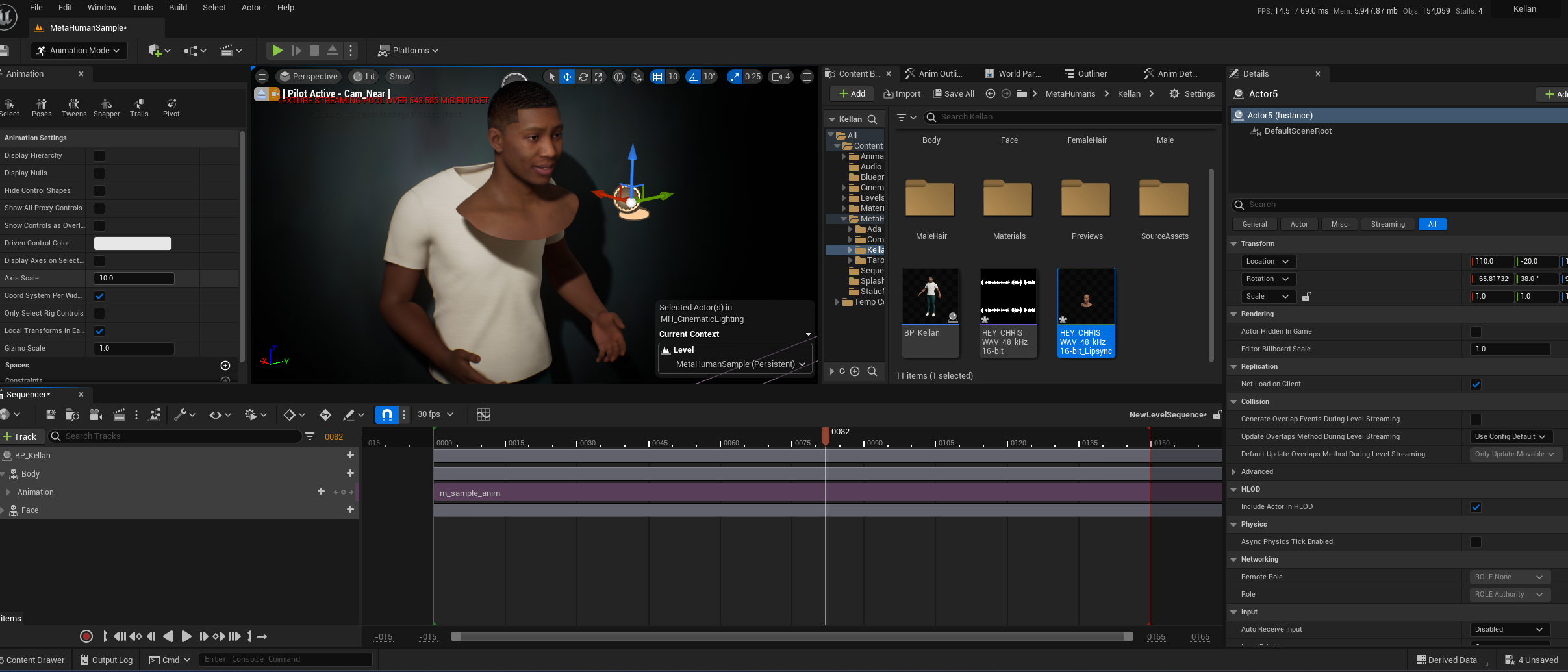
Task: Expand the Animation track in Sequencer
Action: (x=8, y=492)
